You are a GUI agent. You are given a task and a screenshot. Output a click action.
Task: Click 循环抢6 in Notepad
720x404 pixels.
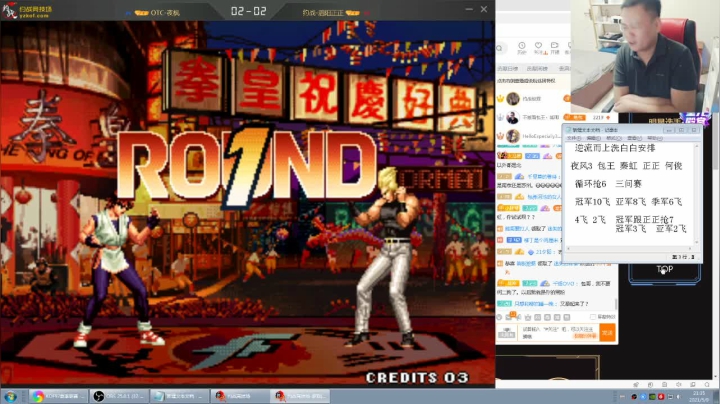591,184
